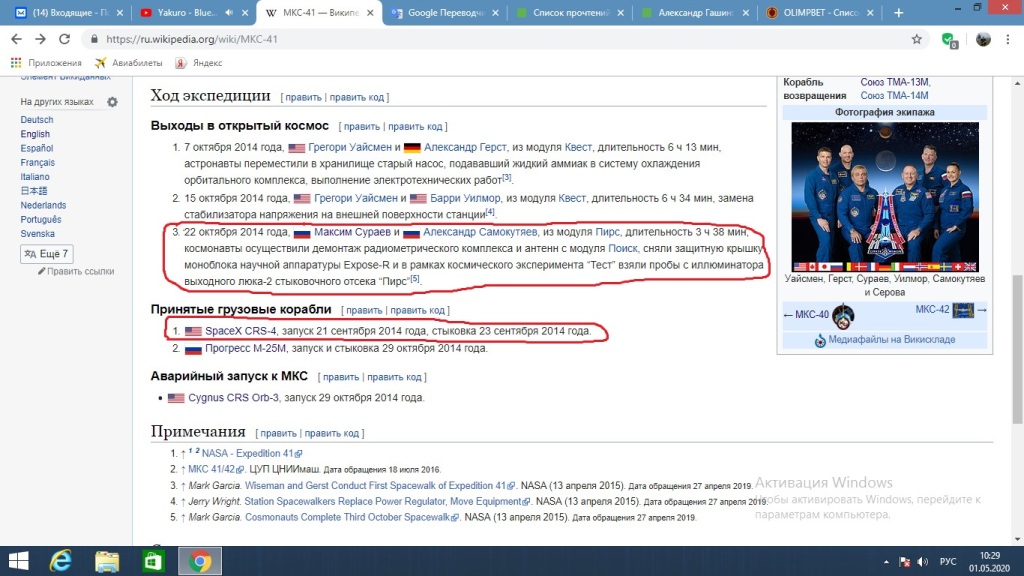Launch Internet Explorer from taskbar
Viewport: 1024px width, 576px height.
point(61,561)
